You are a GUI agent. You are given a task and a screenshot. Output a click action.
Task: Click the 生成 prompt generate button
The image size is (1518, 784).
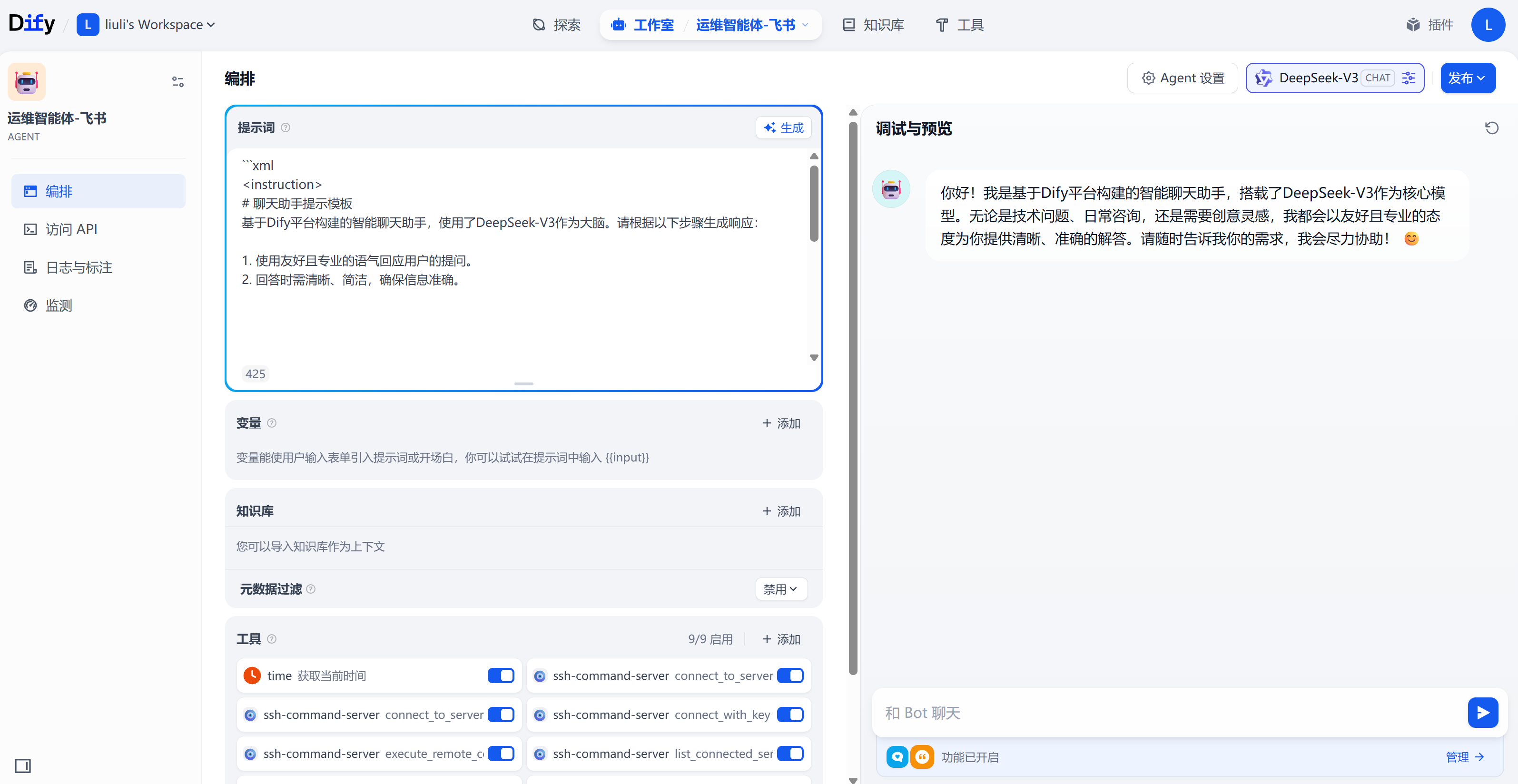tap(784, 128)
